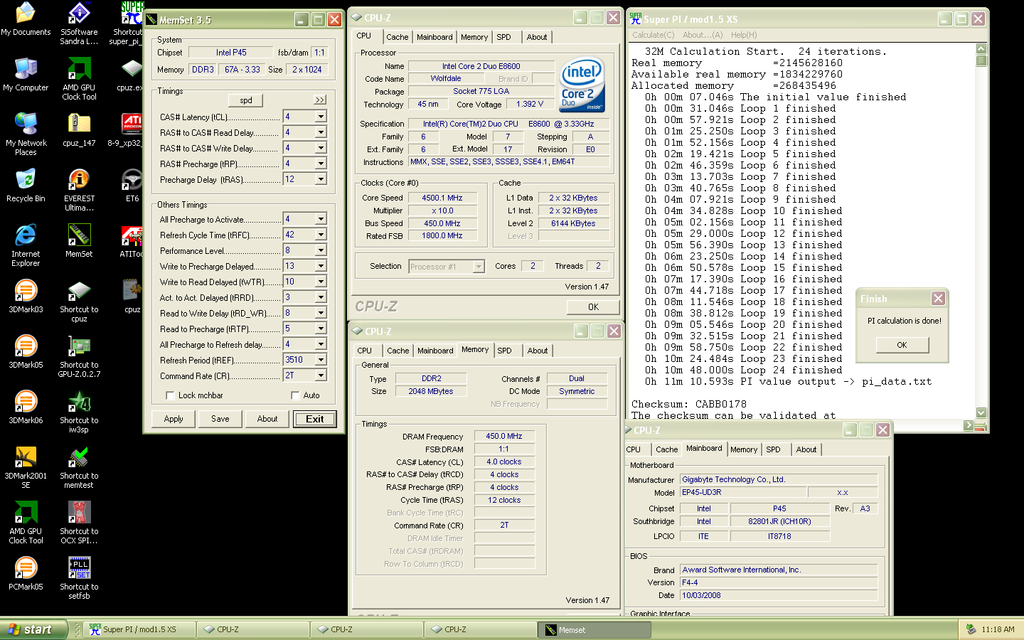Toggle the Lock mchbar checkbox
This screenshot has width=1024, height=640.
click(170, 396)
